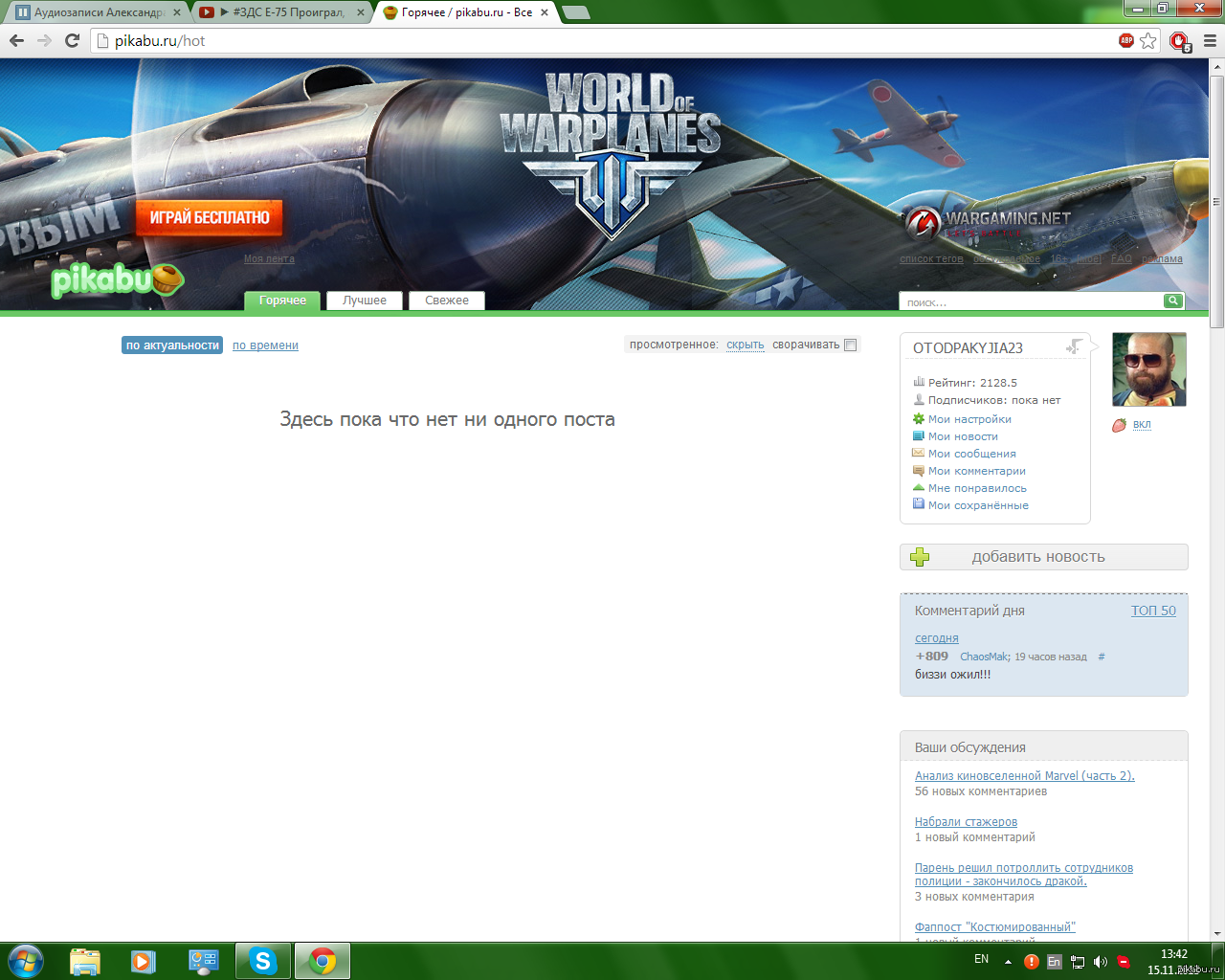Close the Аудиозаписи browser tab
The width and height of the screenshot is (1225, 980).
pos(177,12)
